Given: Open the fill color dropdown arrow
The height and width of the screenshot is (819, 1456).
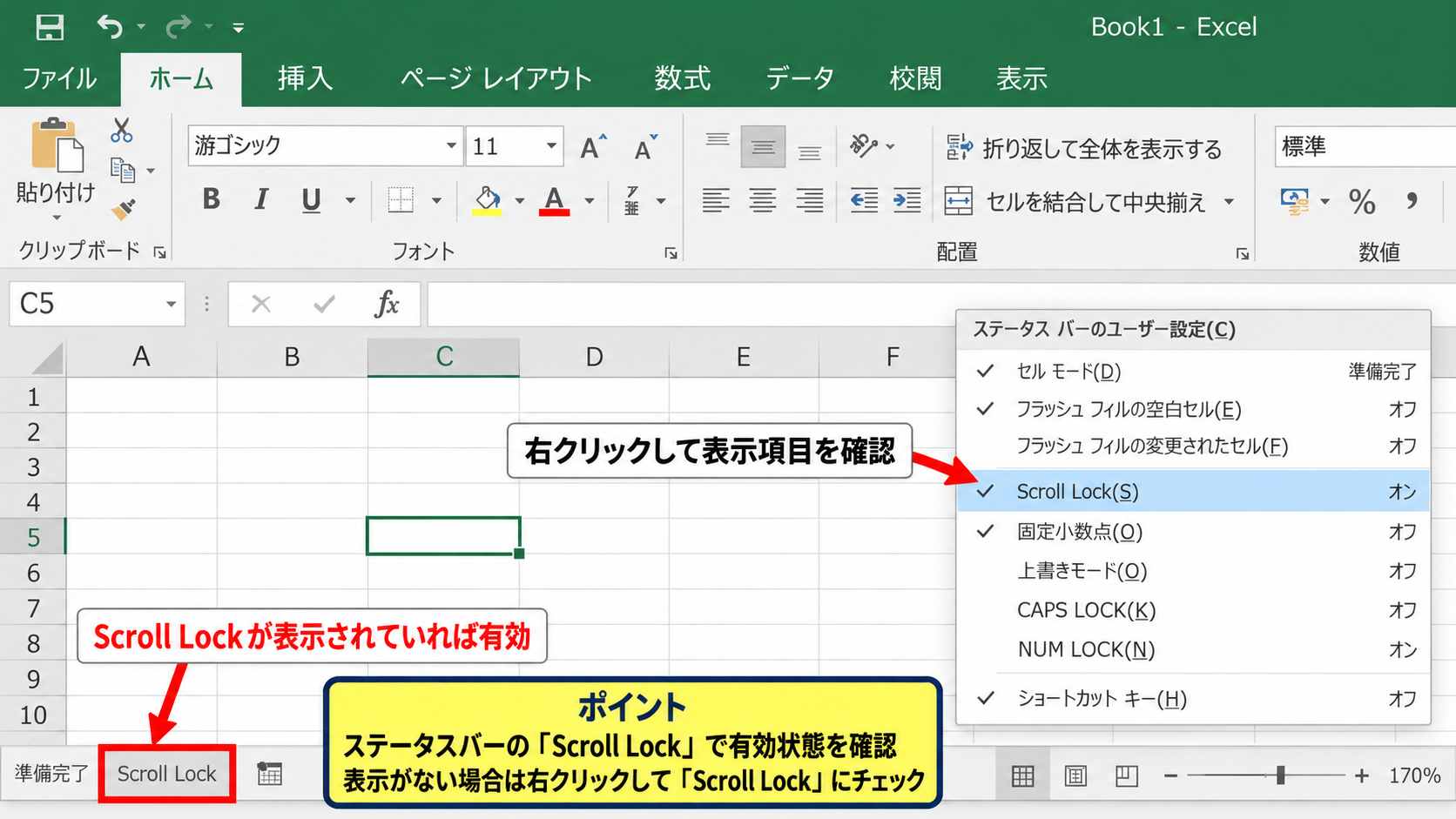Looking at the screenshot, I should [520, 201].
